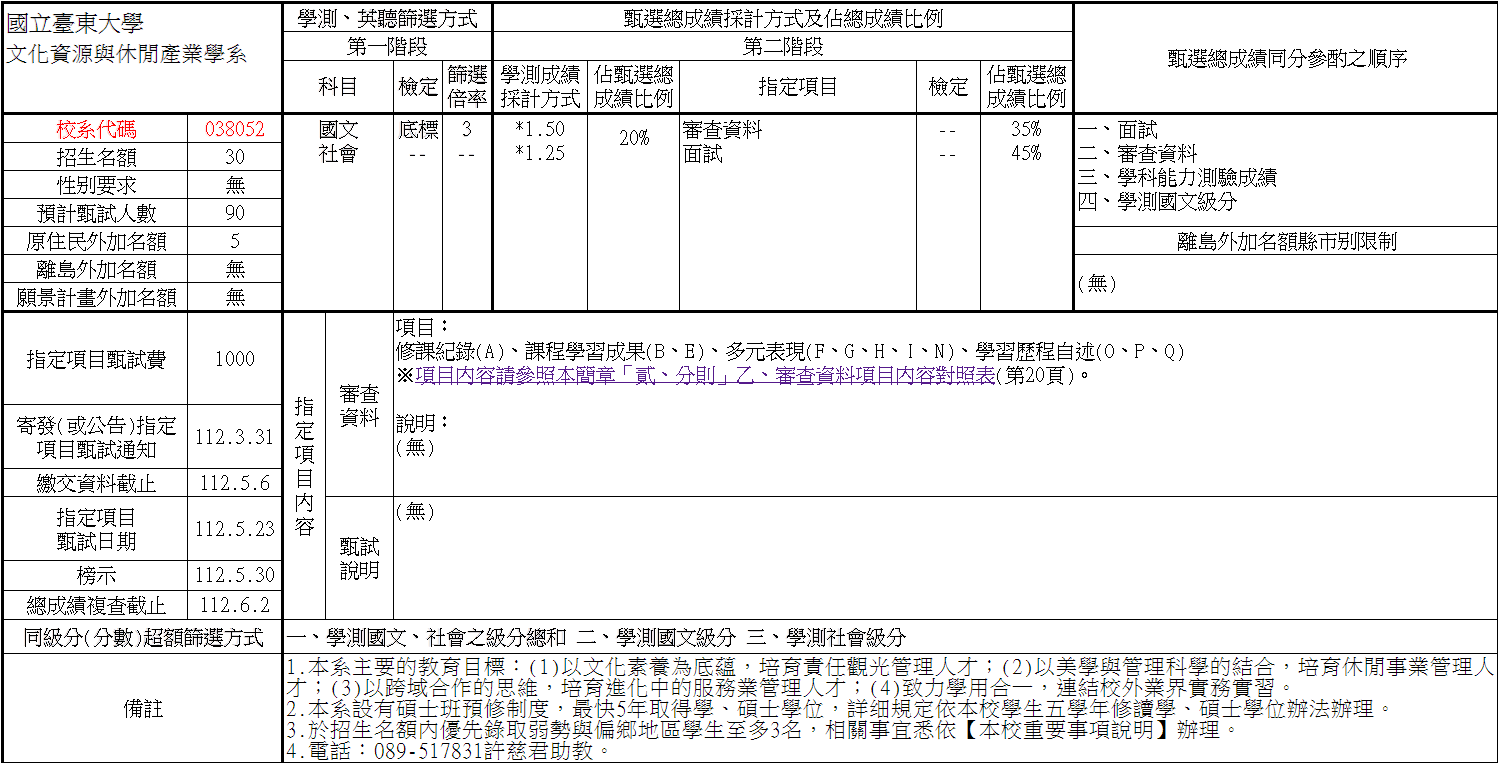This screenshot has width=1498, height=763.
Task: Click the 甄選總成績同分參酌之順序 header
Action: pos(1287,58)
